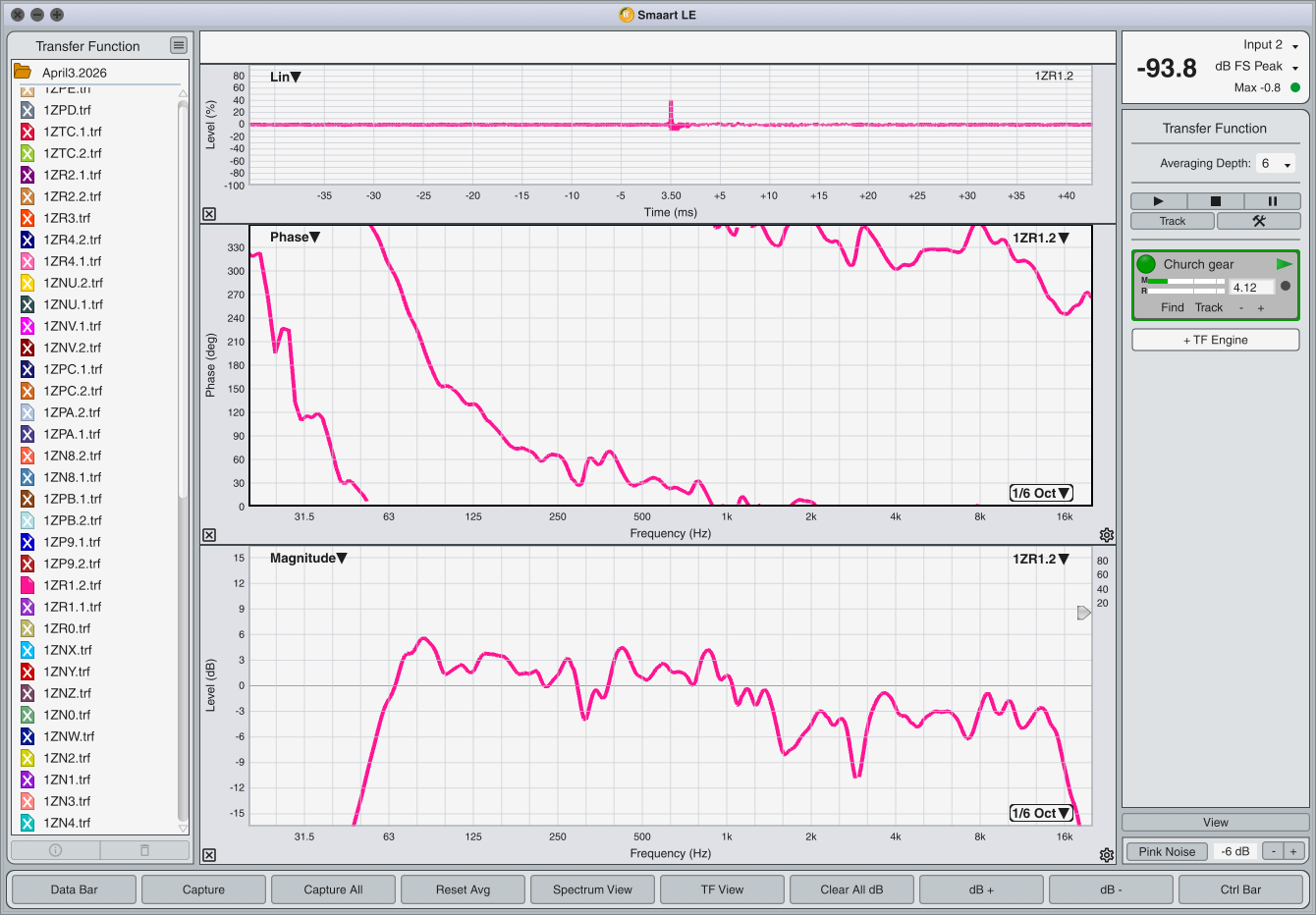1316x915 pixels.
Task: Open the 1/6 Oct smoothing dropdown on Phase graph
Action: point(1041,493)
